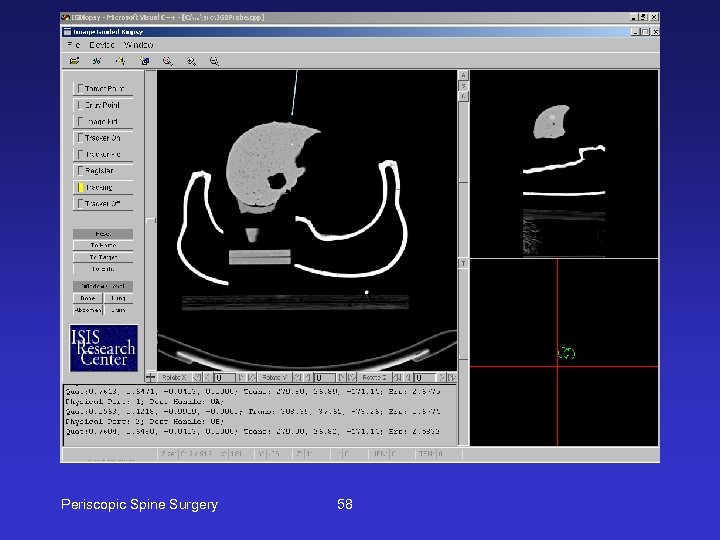Click the Bone window level preset button
The width and height of the screenshot is (720, 540).
pyautogui.click(x=88, y=298)
